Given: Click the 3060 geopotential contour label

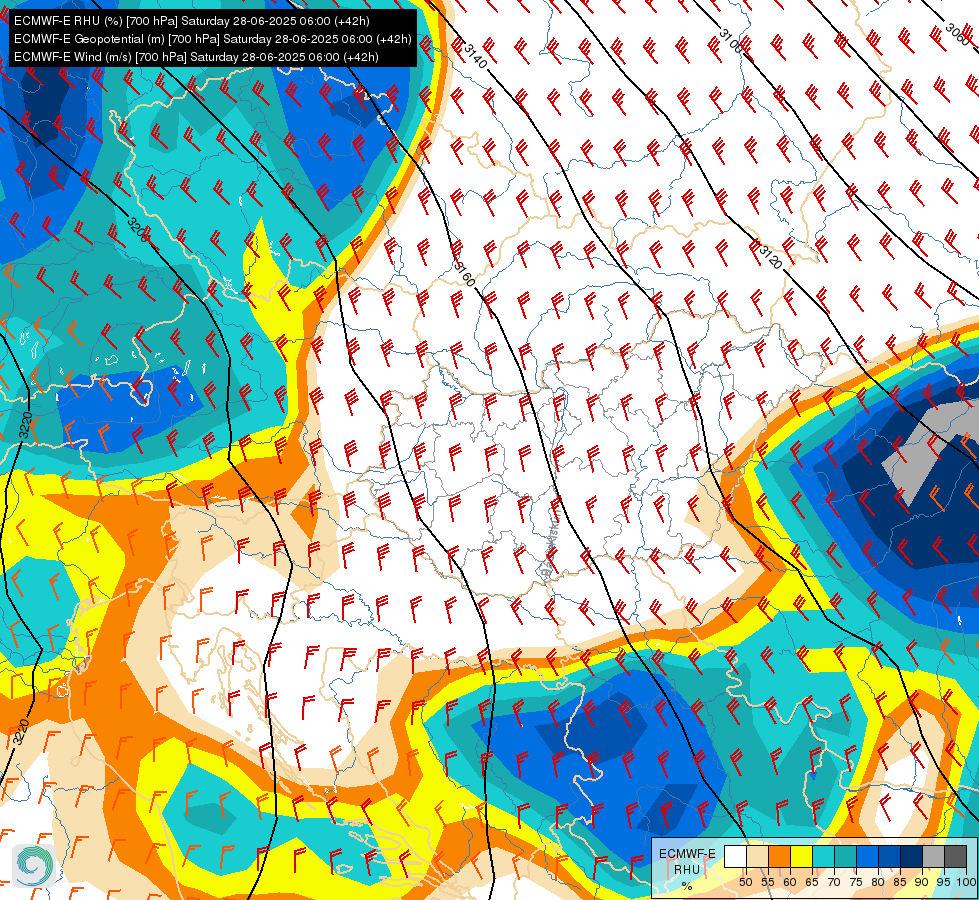Looking at the screenshot, I should [x=958, y=34].
